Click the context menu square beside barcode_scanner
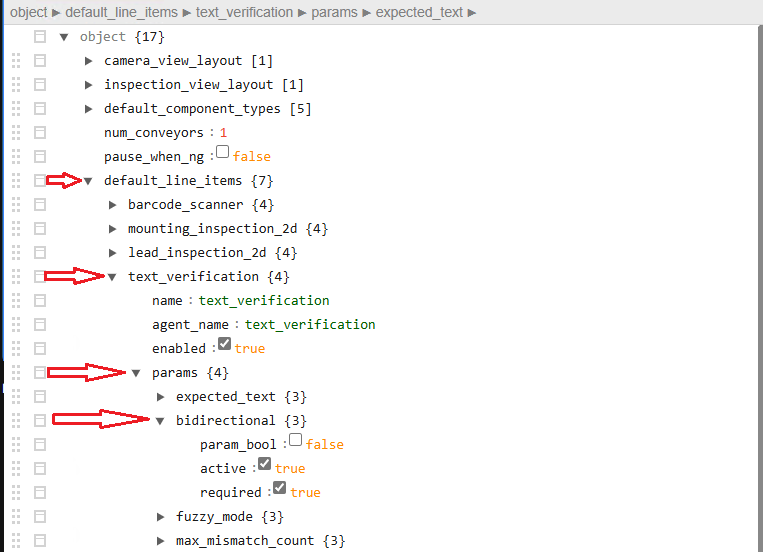Image resolution: width=763 pixels, height=552 pixels. [40, 204]
